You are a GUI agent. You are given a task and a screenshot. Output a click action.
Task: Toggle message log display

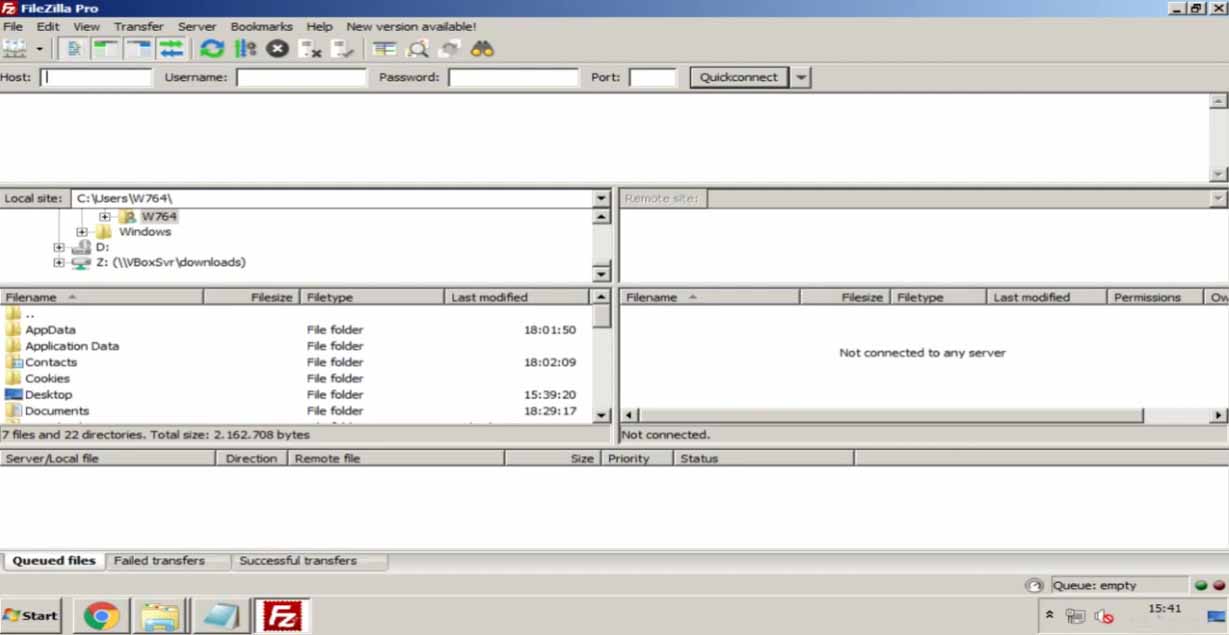(74, 48)
